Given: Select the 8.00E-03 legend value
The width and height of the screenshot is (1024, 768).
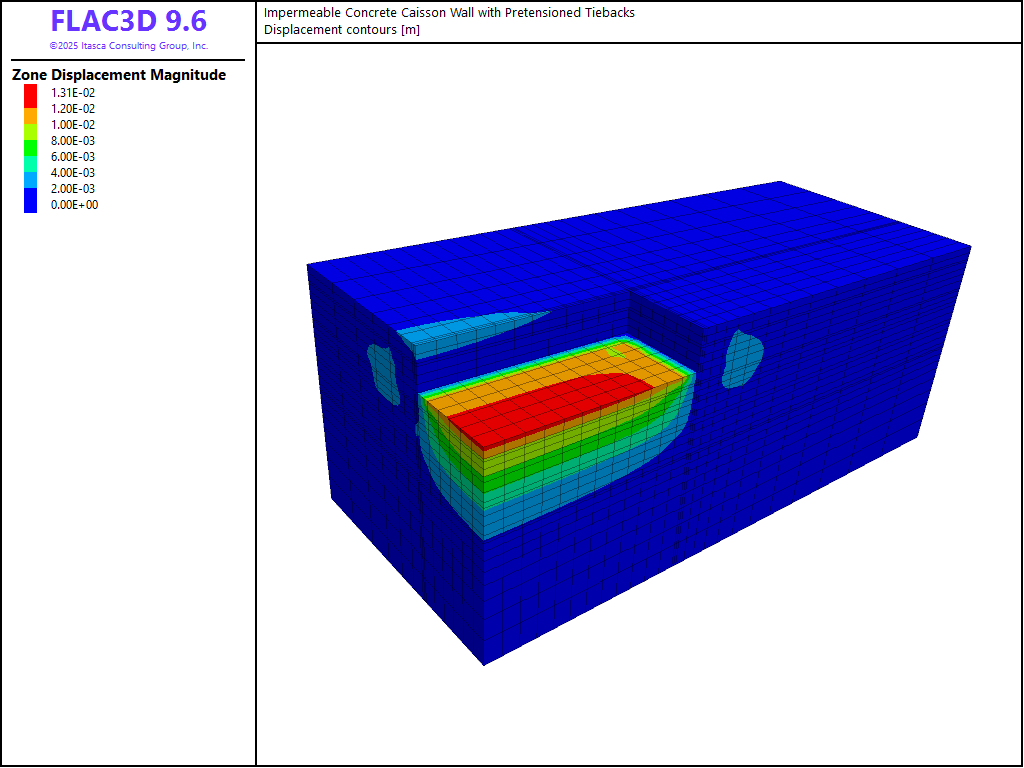Looking at the screenshot, I should coord(73,141).
